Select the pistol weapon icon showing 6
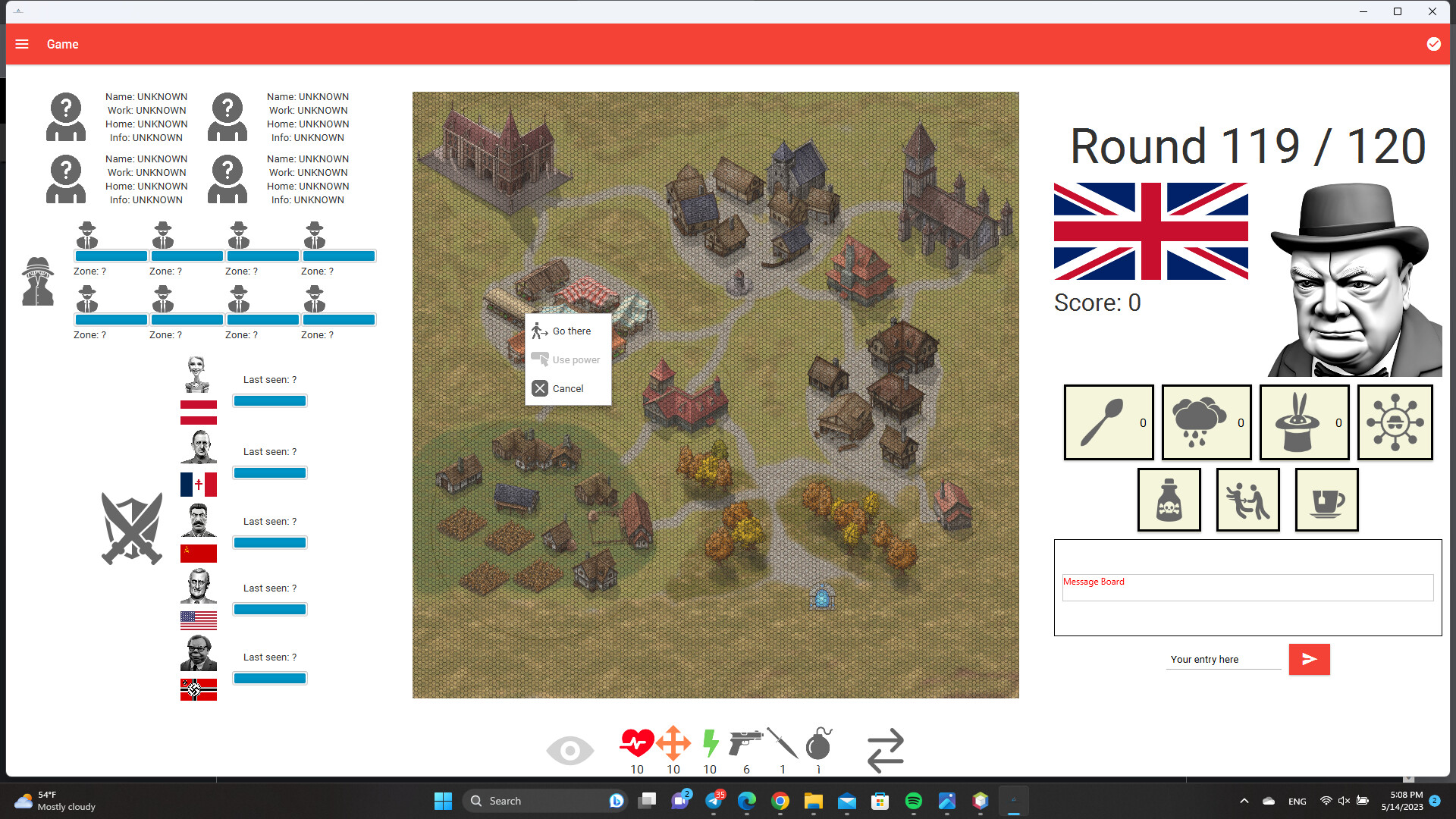1456x819 pixels. coord(745,743)
